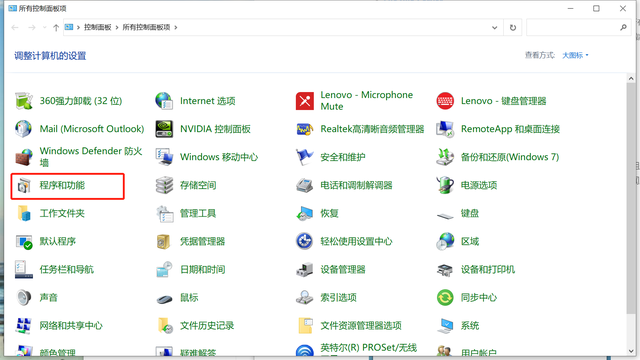The image size is (640, 360).
Task: Focus the control panel search box
Action: (578, 27)
